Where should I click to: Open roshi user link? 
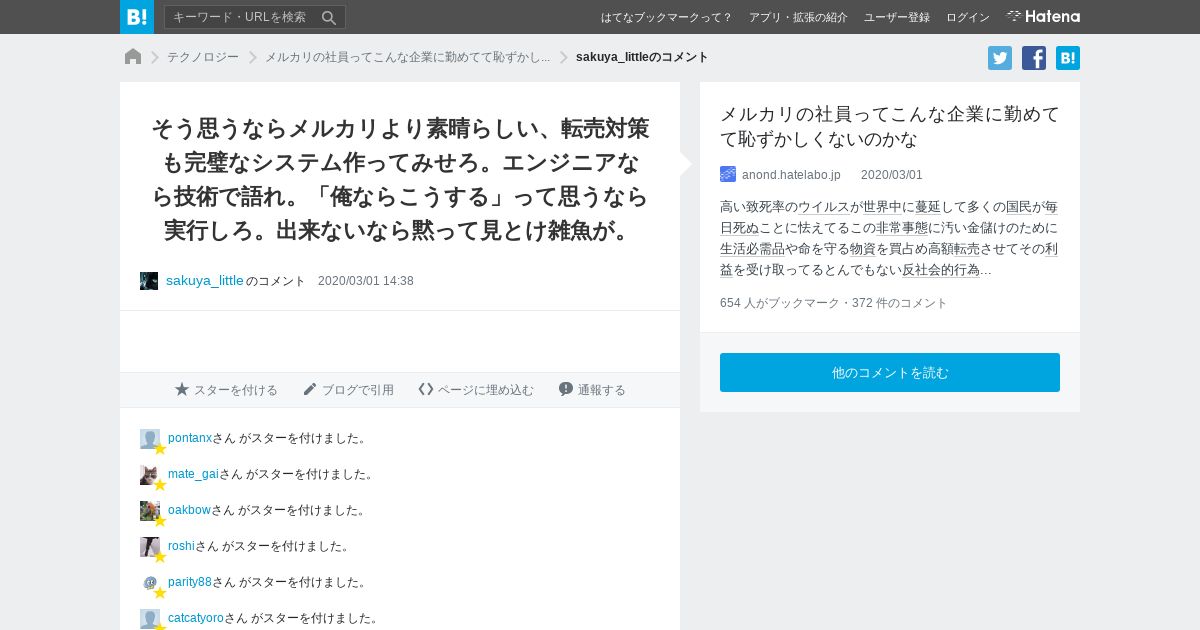181,546
